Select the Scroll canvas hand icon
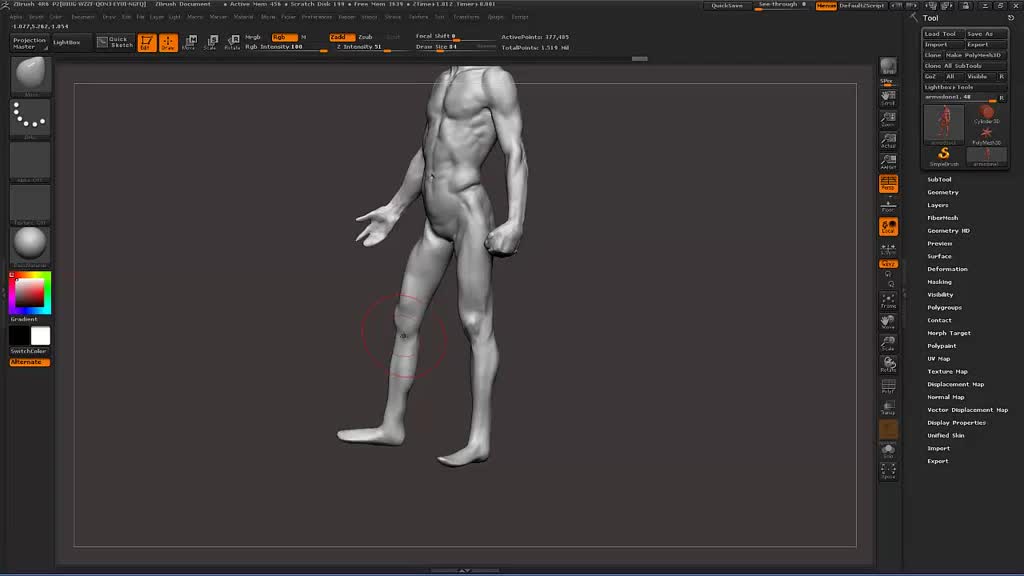 (x=888, y=99)
